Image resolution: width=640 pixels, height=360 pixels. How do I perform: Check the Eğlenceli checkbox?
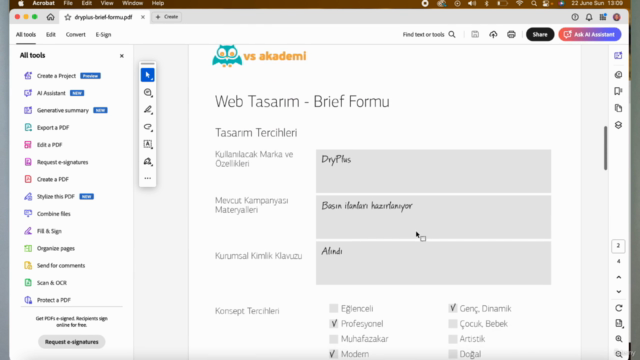[333, 308]
